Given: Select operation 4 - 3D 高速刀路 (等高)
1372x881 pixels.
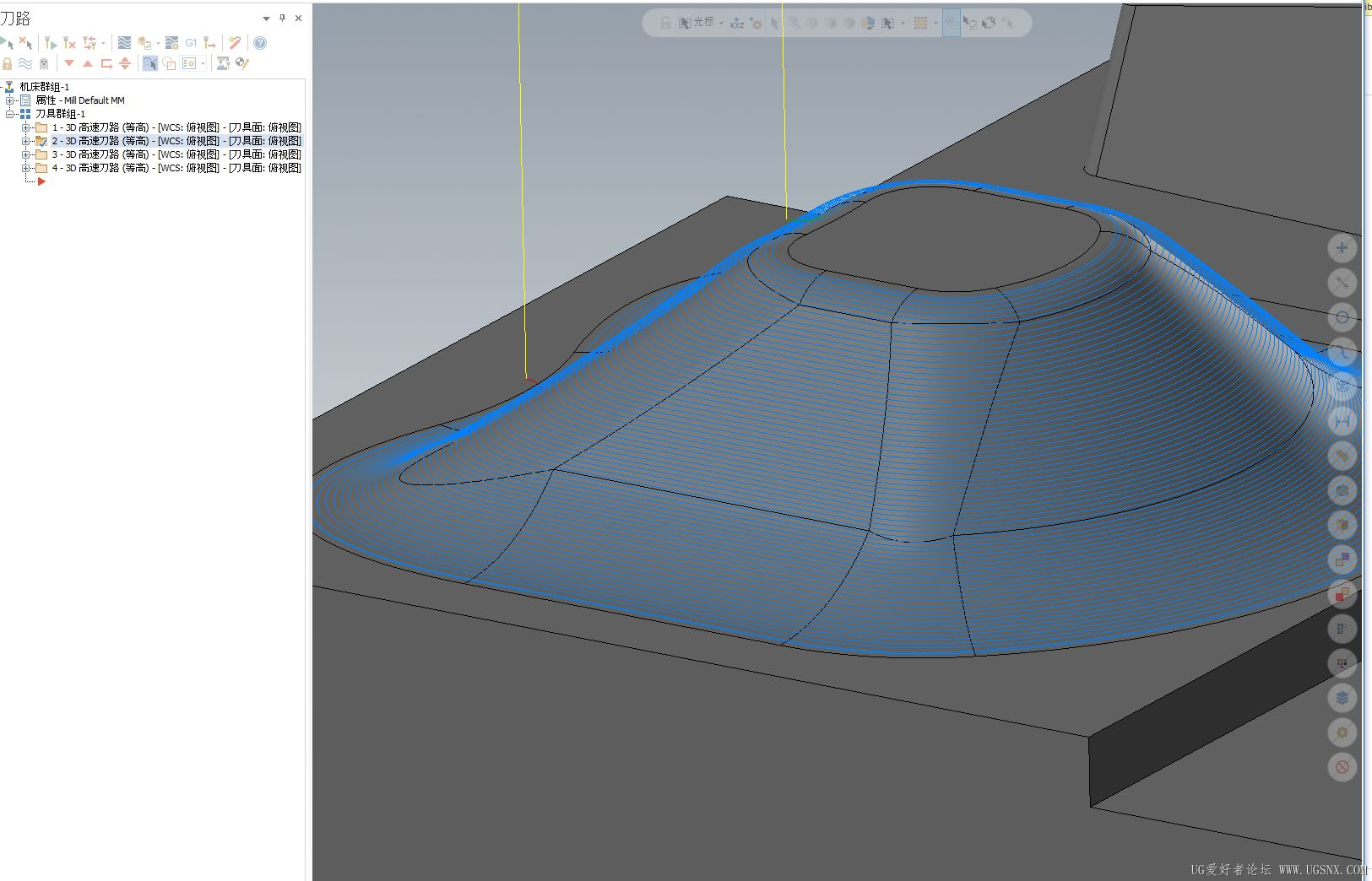Looking at the screenshot, I should (x=176, y=168).
